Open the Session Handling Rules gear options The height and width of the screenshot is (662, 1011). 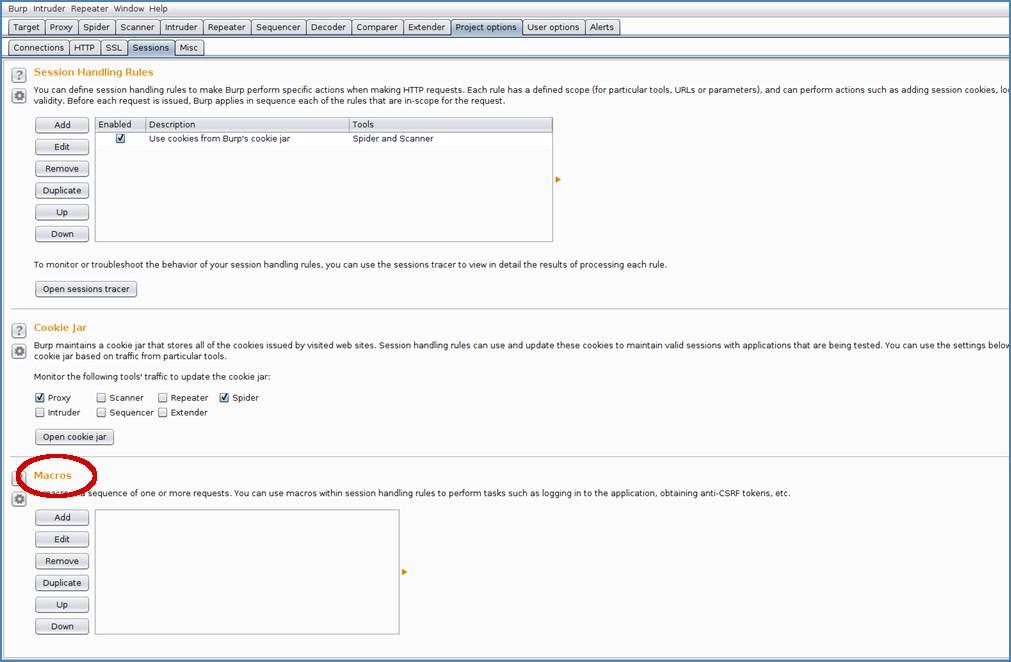[x=19, y=96]
